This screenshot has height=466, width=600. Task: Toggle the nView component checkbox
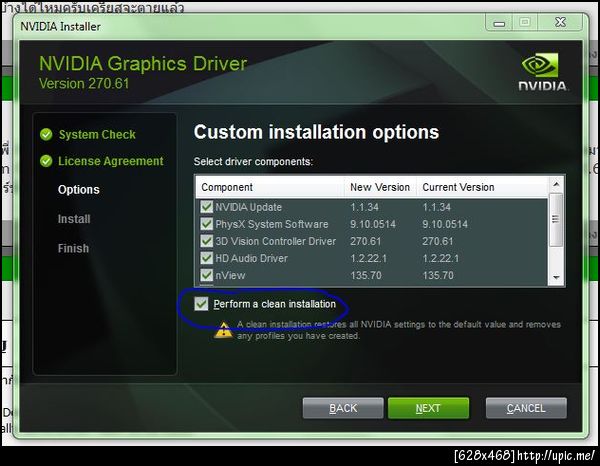(207, 275)
